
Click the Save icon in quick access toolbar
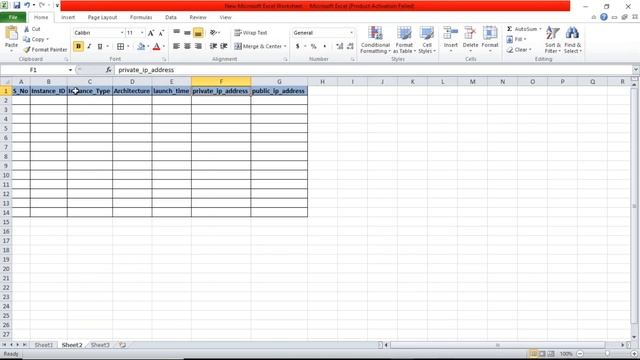[x=17, y=5]
